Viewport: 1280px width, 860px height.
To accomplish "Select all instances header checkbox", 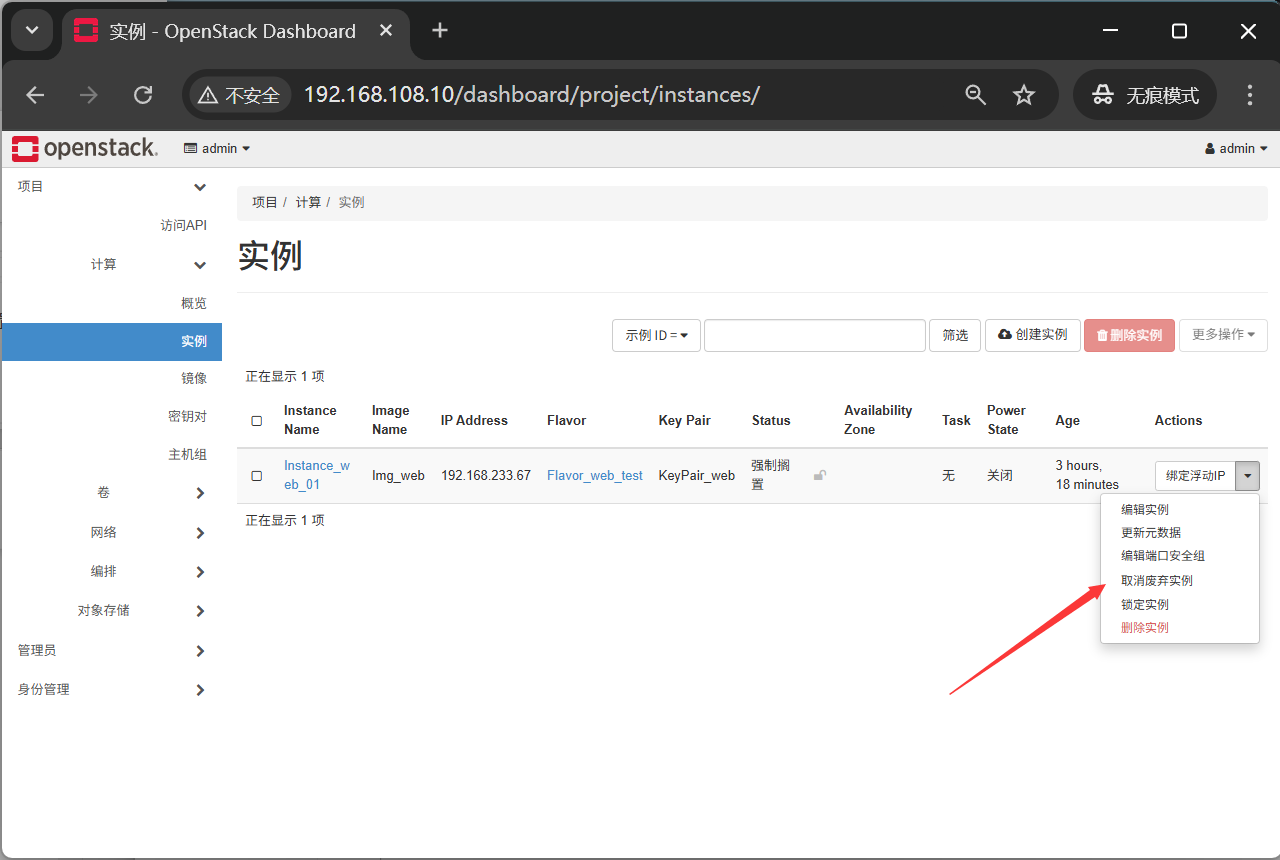I will (x=257, y=421).
